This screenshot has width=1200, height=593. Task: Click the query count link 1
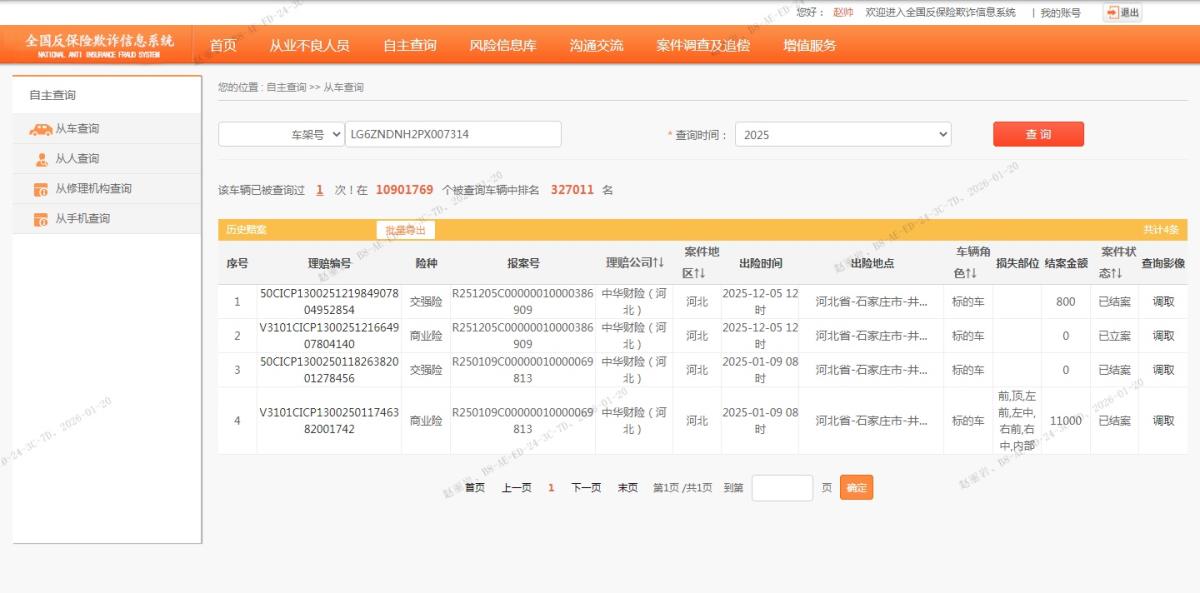click(319, 189)
